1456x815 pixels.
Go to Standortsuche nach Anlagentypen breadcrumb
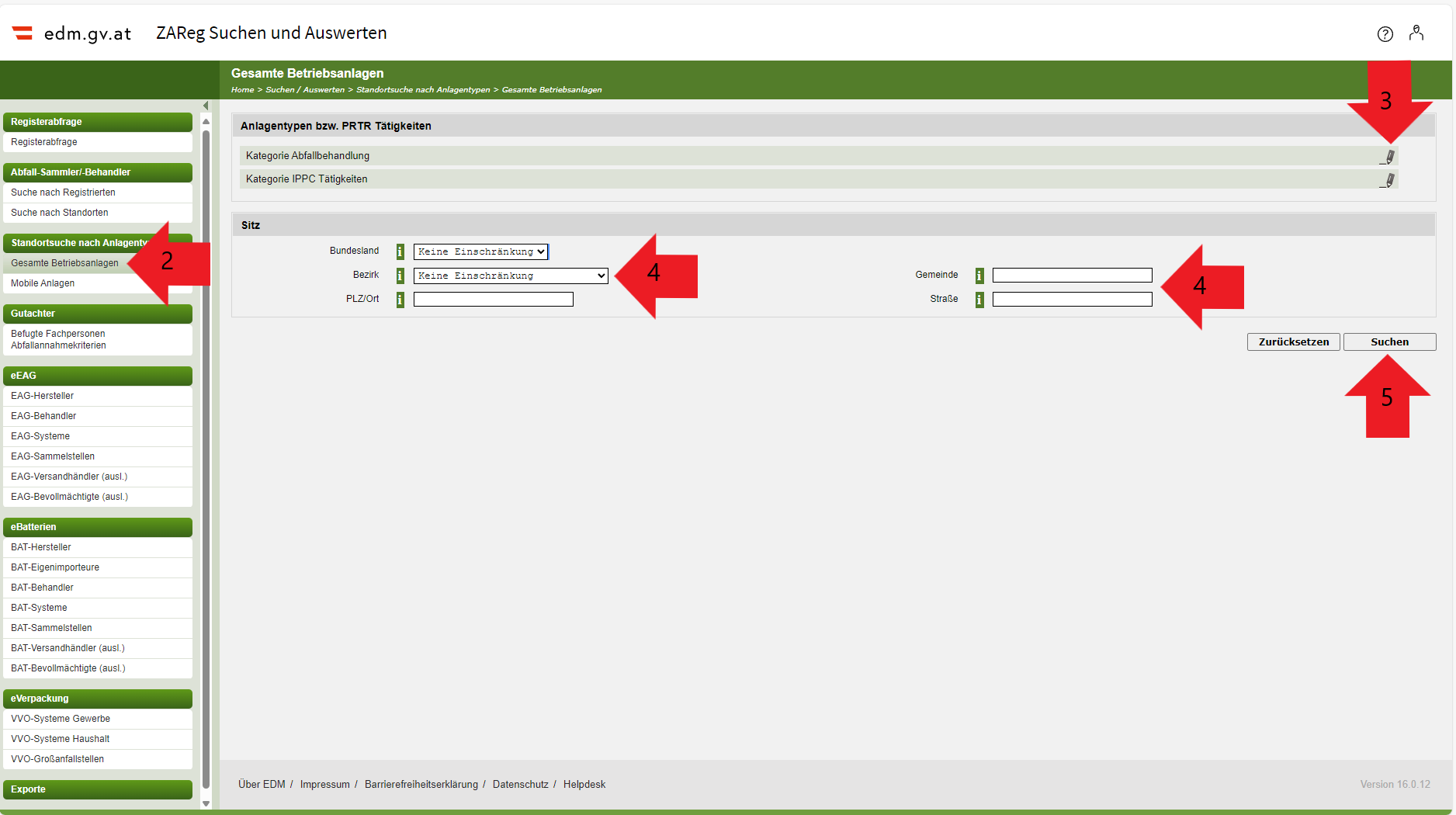point(423,90)
